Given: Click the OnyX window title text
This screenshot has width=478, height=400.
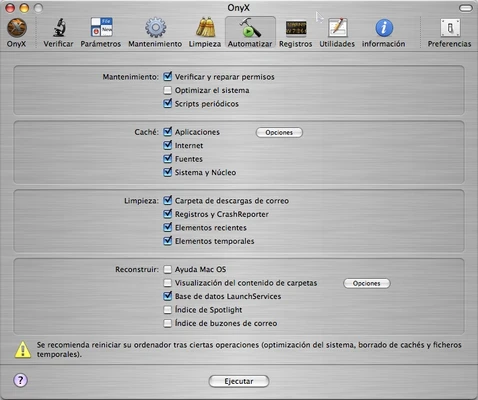Looking at the screenshot, I should click(x=239, y=8).
